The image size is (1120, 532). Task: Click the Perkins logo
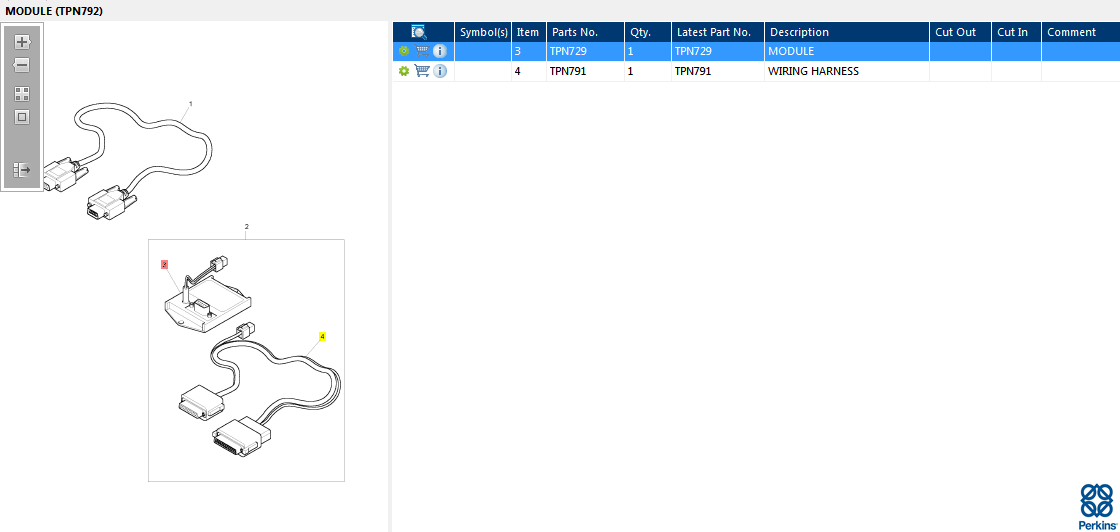[1096, 506]
